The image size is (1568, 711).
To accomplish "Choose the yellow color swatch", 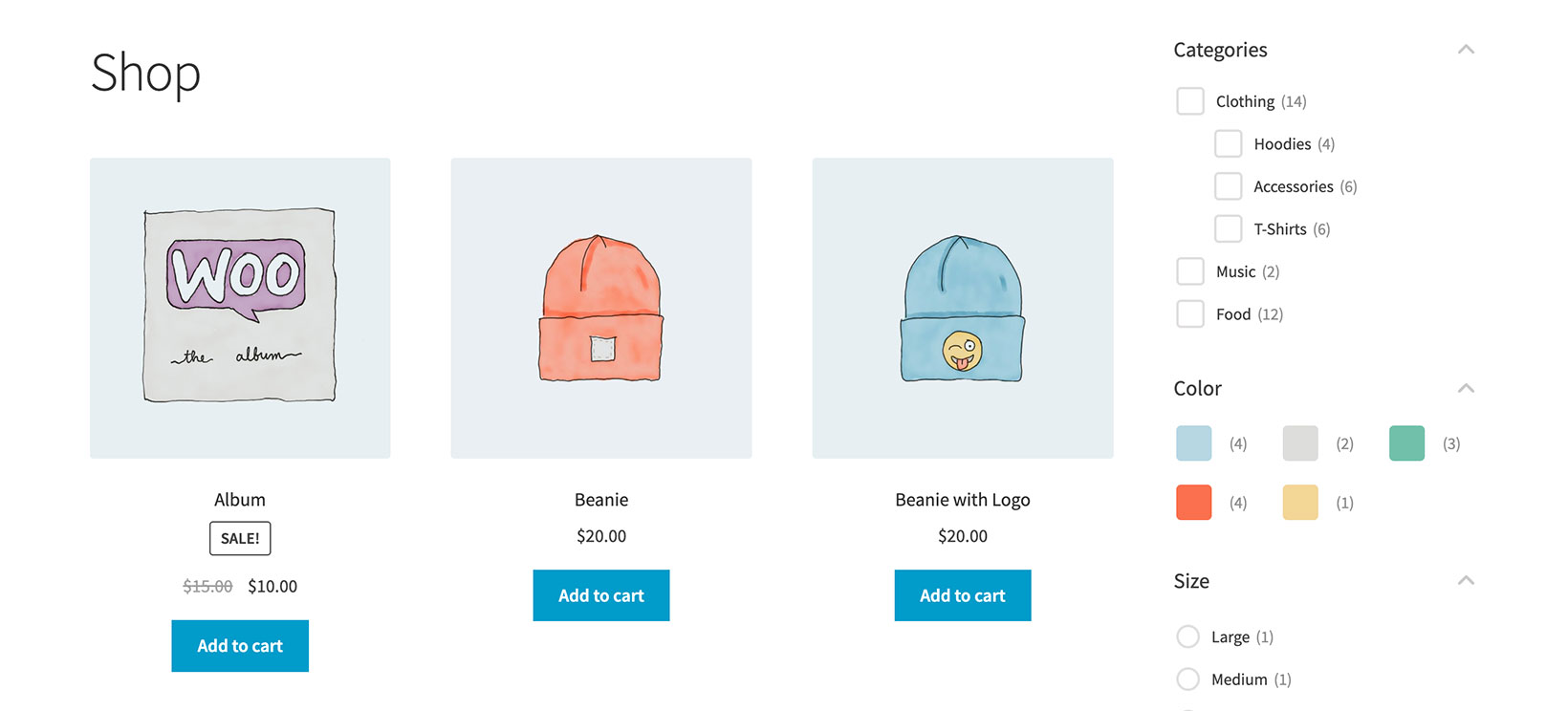I will [x=1300, y=503].
